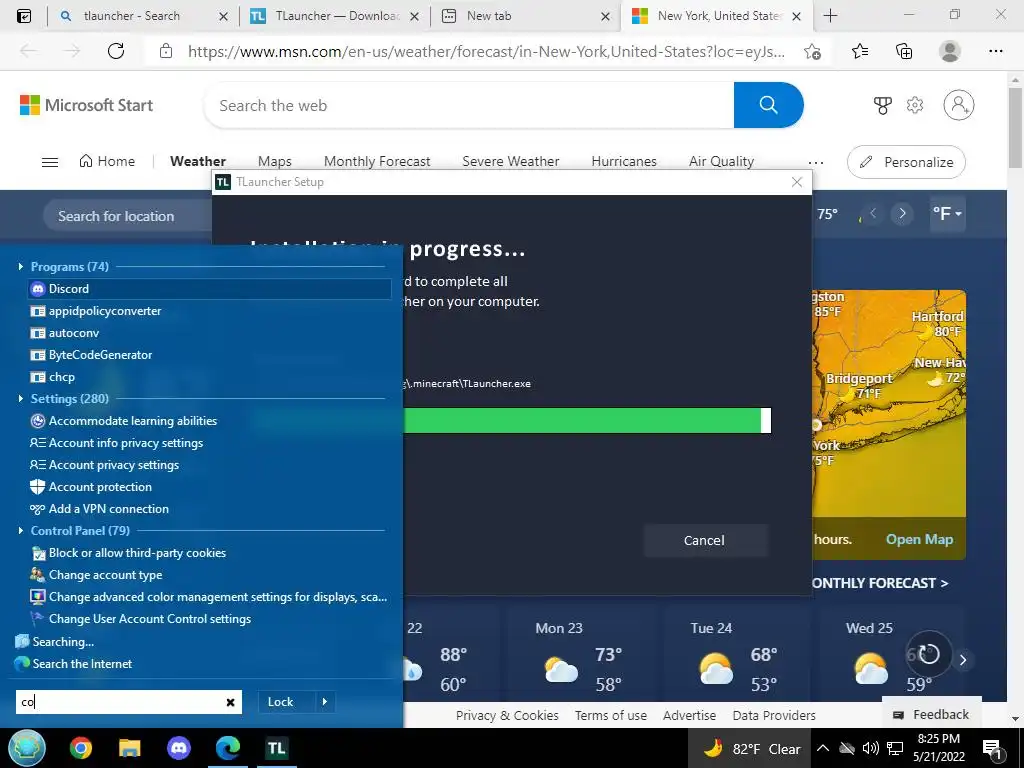Click Add a VPN connection icon
1024x768 pixels.
(x=37, y=509)
